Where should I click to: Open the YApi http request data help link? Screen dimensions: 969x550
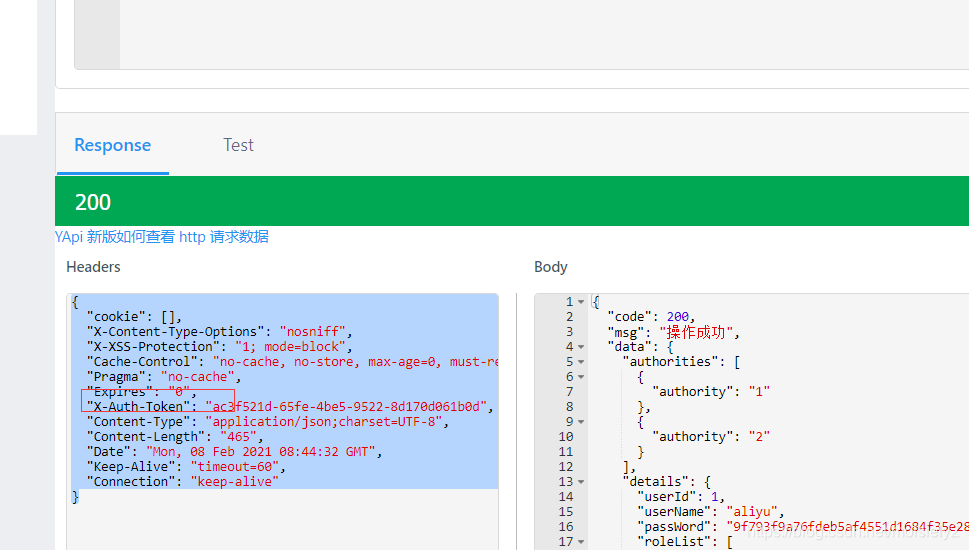162,237
